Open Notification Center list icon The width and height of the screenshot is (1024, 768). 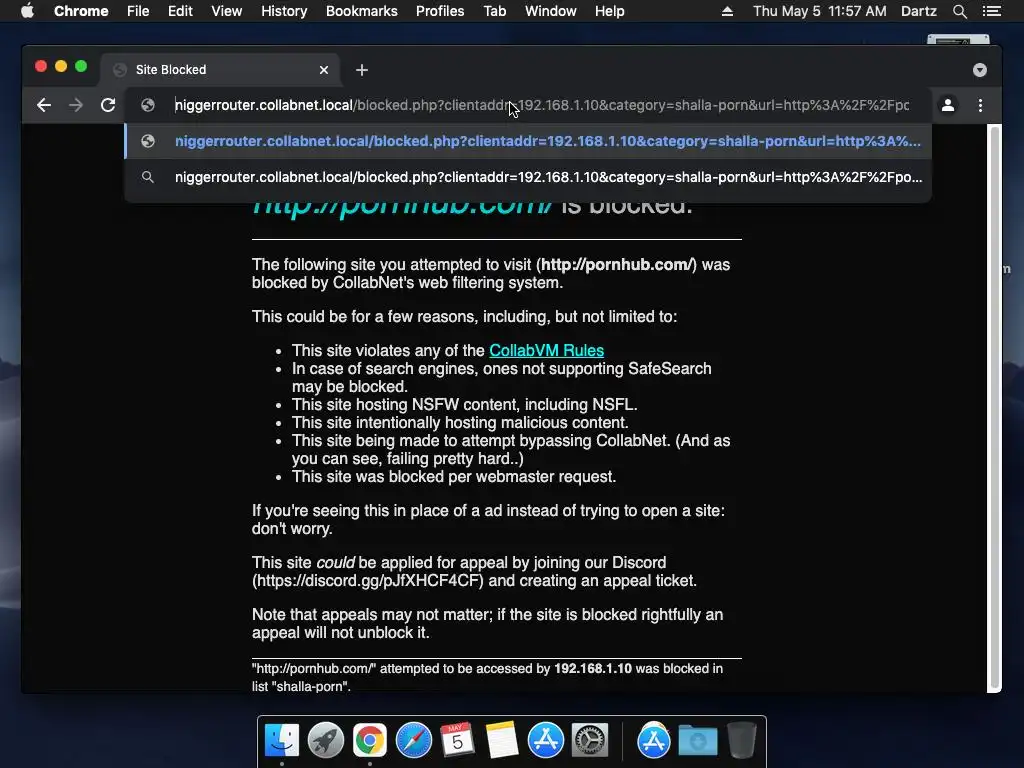tap(992, 11)
